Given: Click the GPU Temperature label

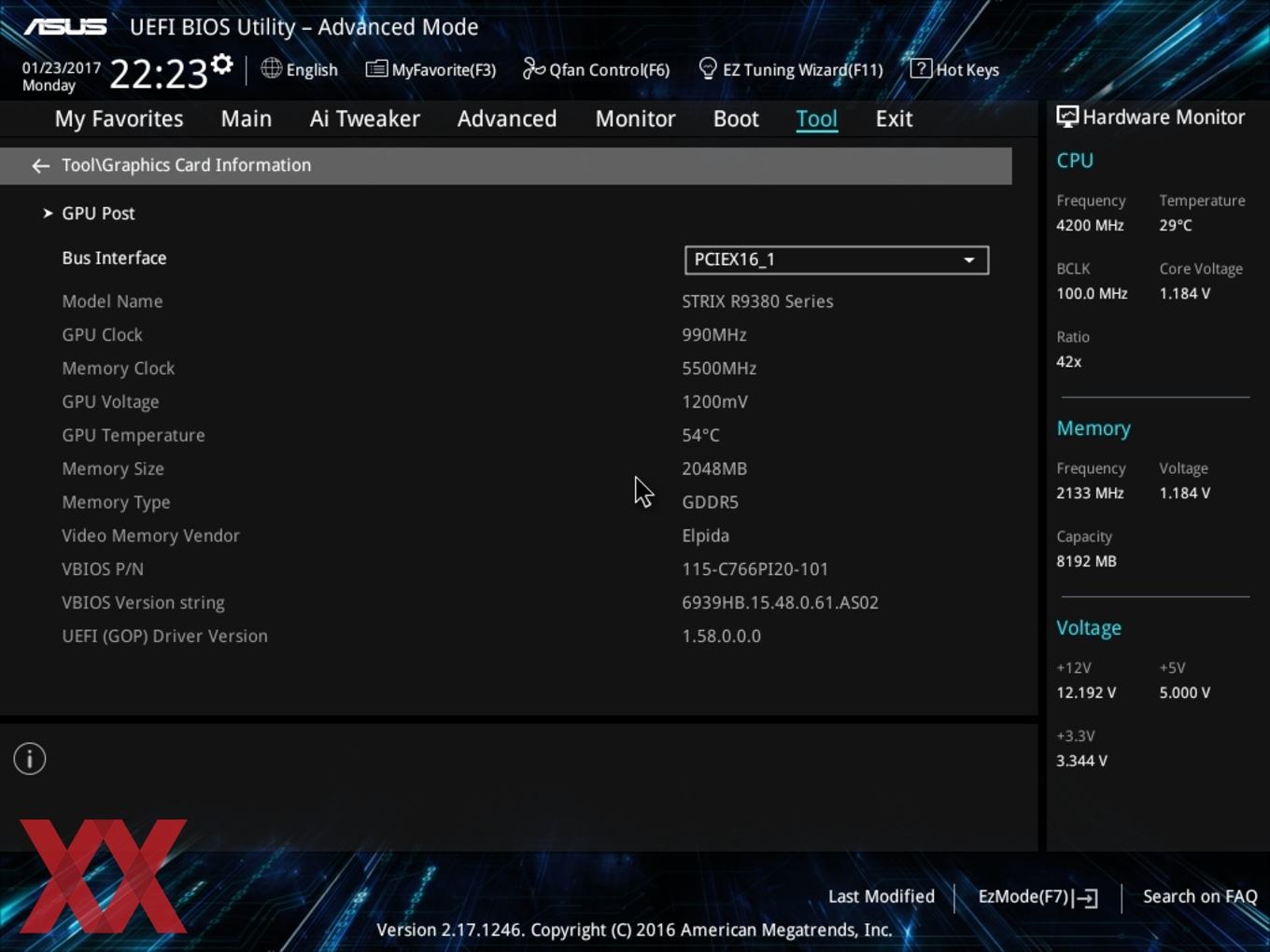Looking at the screenshot, I should tap(134, 436).
